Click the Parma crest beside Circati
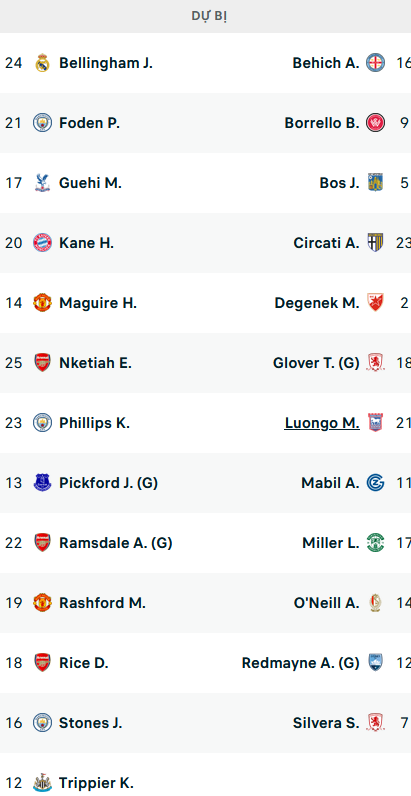 click(375, 243)
